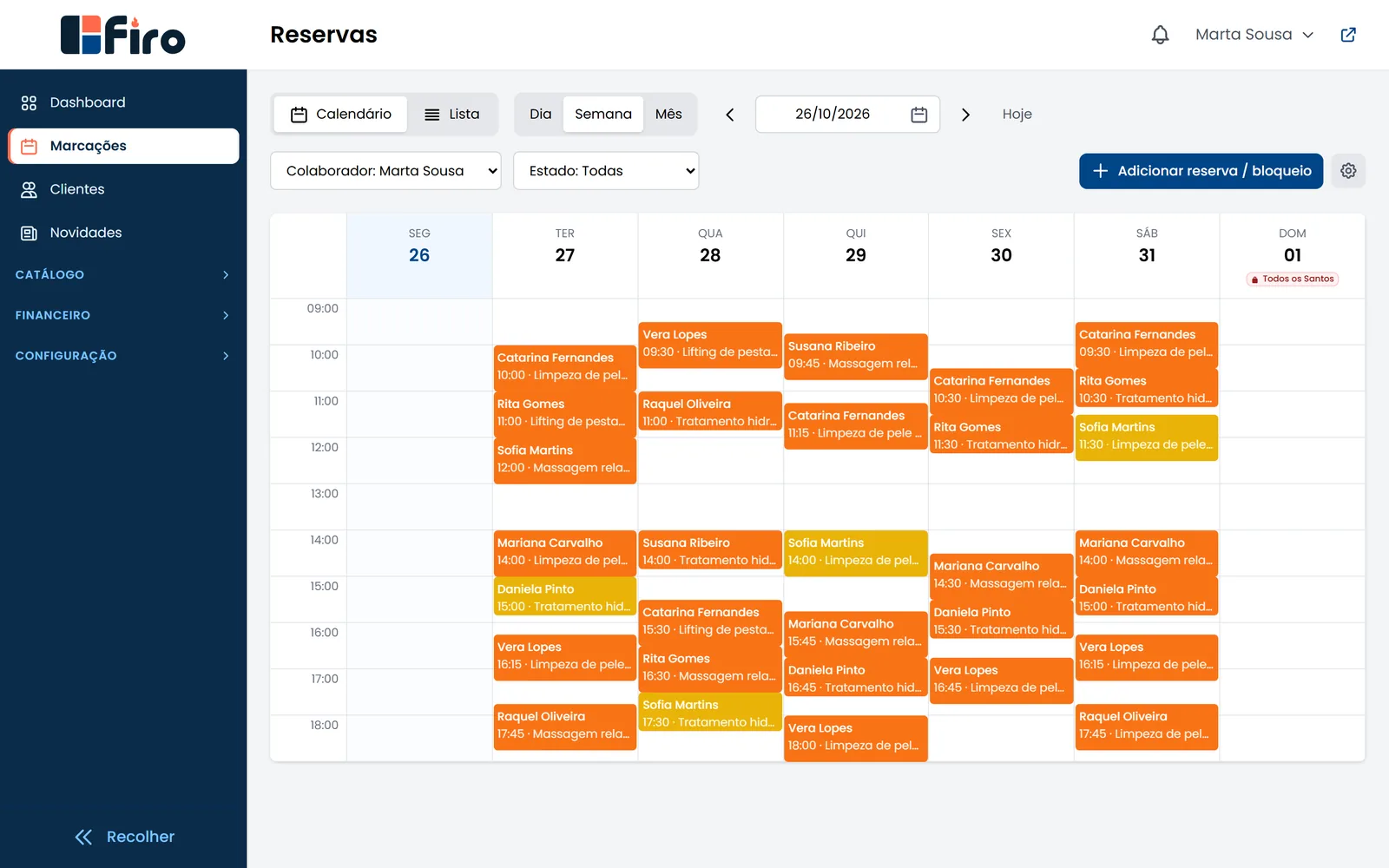The image size is (1389, 868).
Task: Open Dashboard in sidebar
Action: coord(123,102)
